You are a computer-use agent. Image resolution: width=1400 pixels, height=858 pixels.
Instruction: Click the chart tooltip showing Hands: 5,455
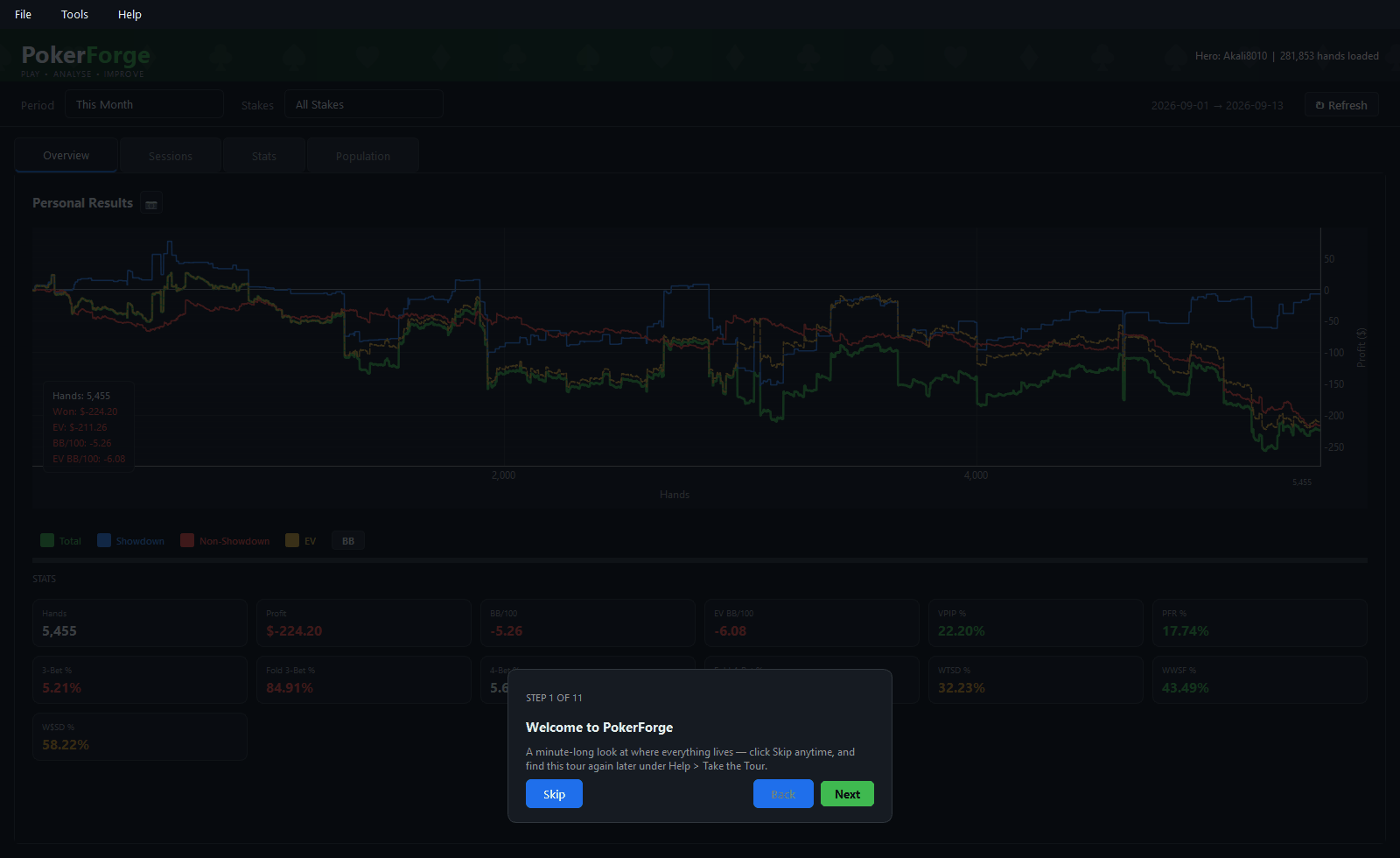click(89, 427)
